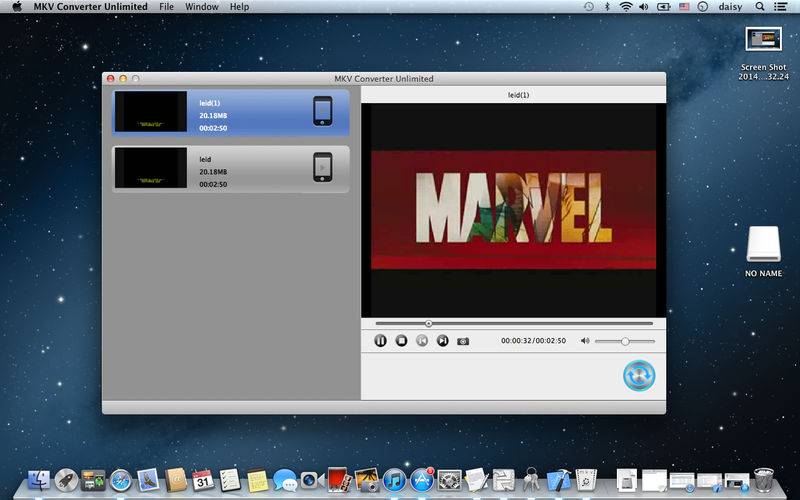
Task: Click the leid(1) file name in list
Action: 210,103
